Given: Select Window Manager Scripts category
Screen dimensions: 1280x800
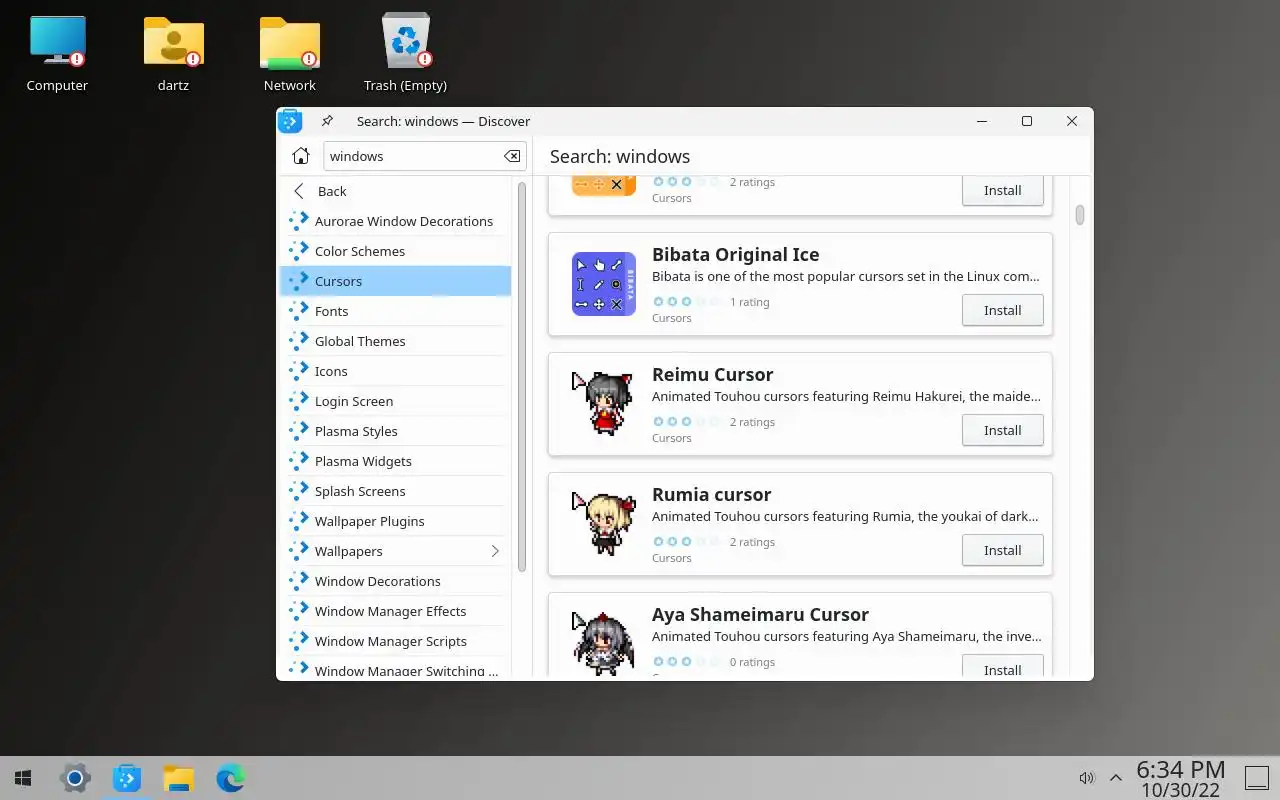Looking at the screenshot, I should [x=396, y=641].
